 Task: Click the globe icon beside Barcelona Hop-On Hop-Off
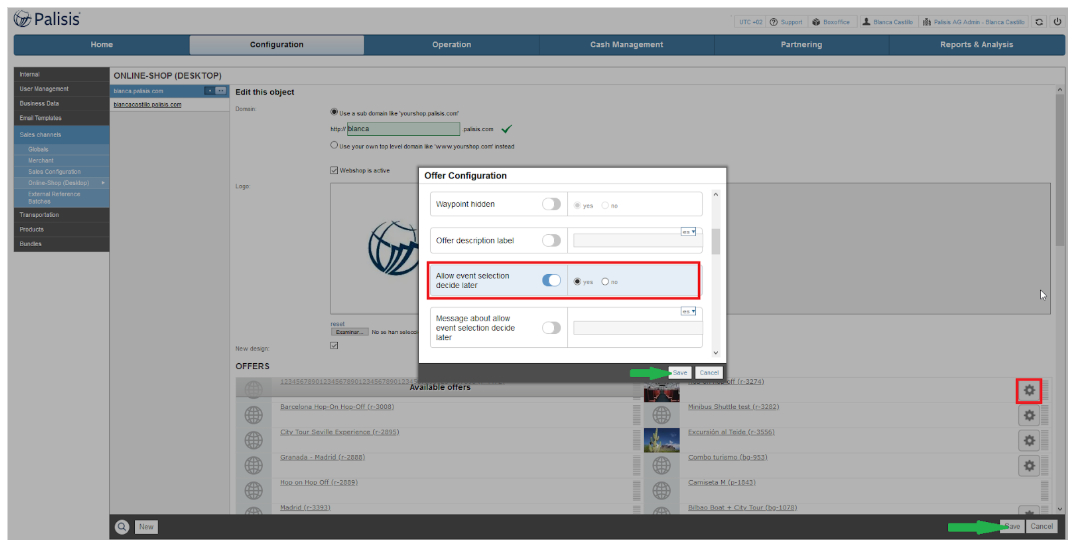click(x=253, y=415)
